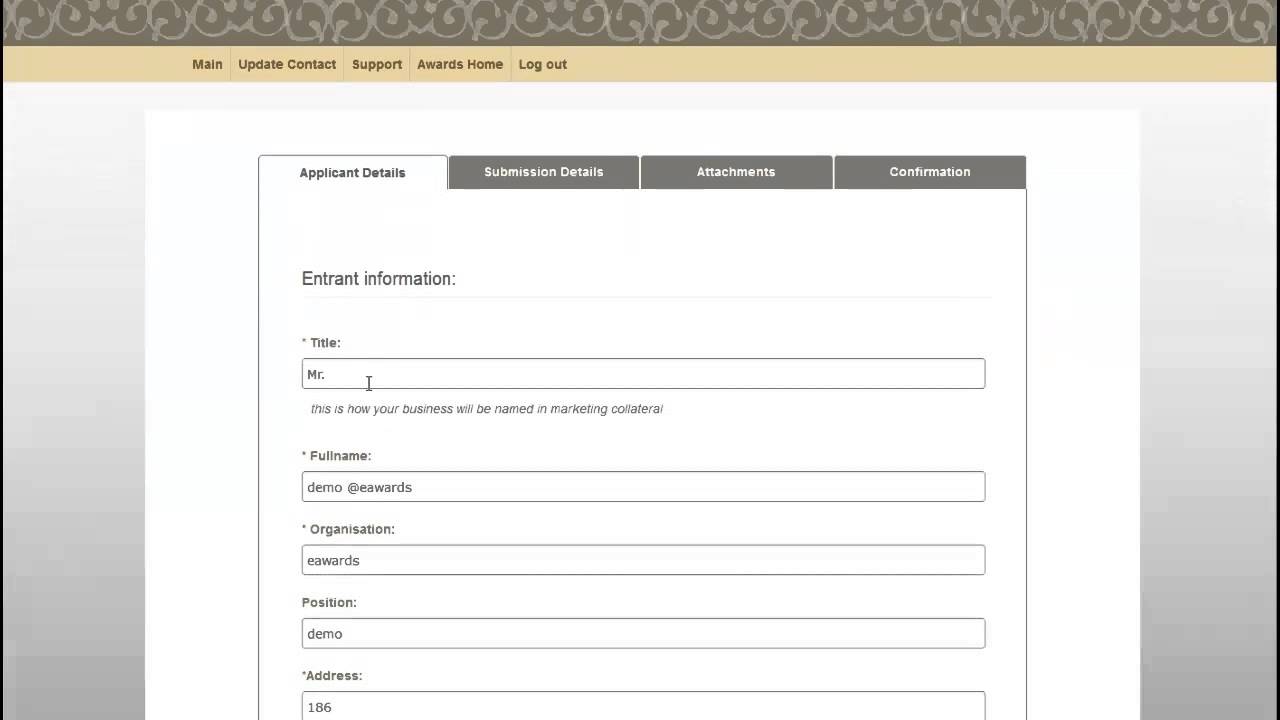The height and width of the screenshot is (720, 1280).
Task: Click the Log out link
Action: click(543, 64)
